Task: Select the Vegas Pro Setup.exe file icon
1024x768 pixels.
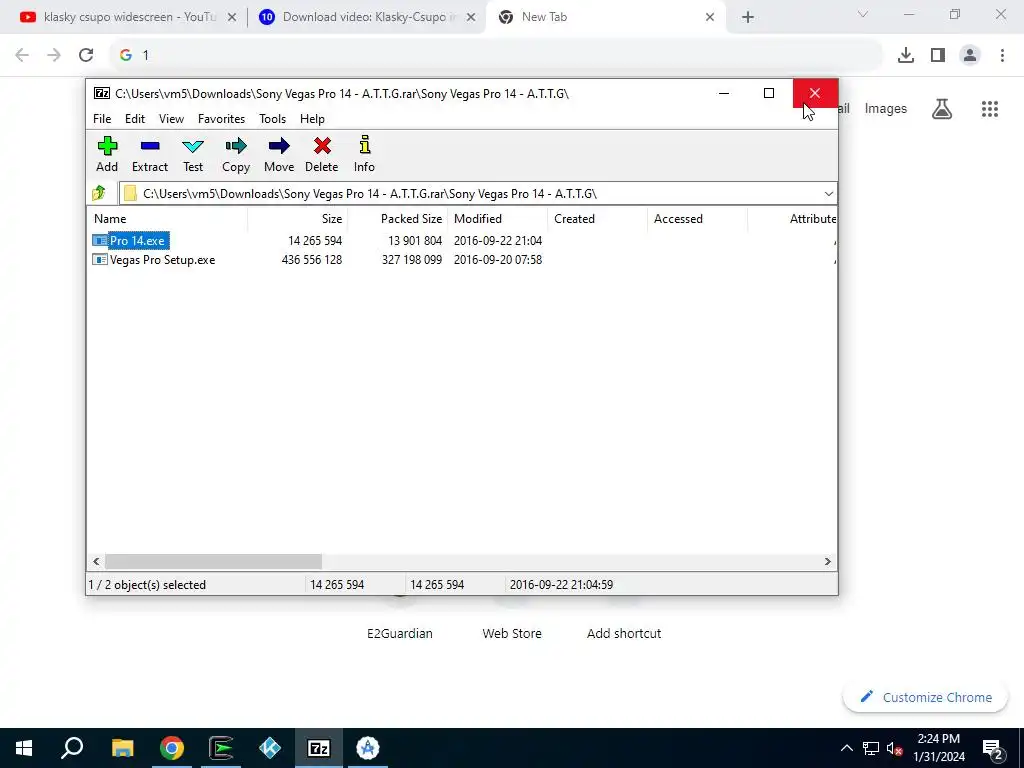Action: click(99, 260)
